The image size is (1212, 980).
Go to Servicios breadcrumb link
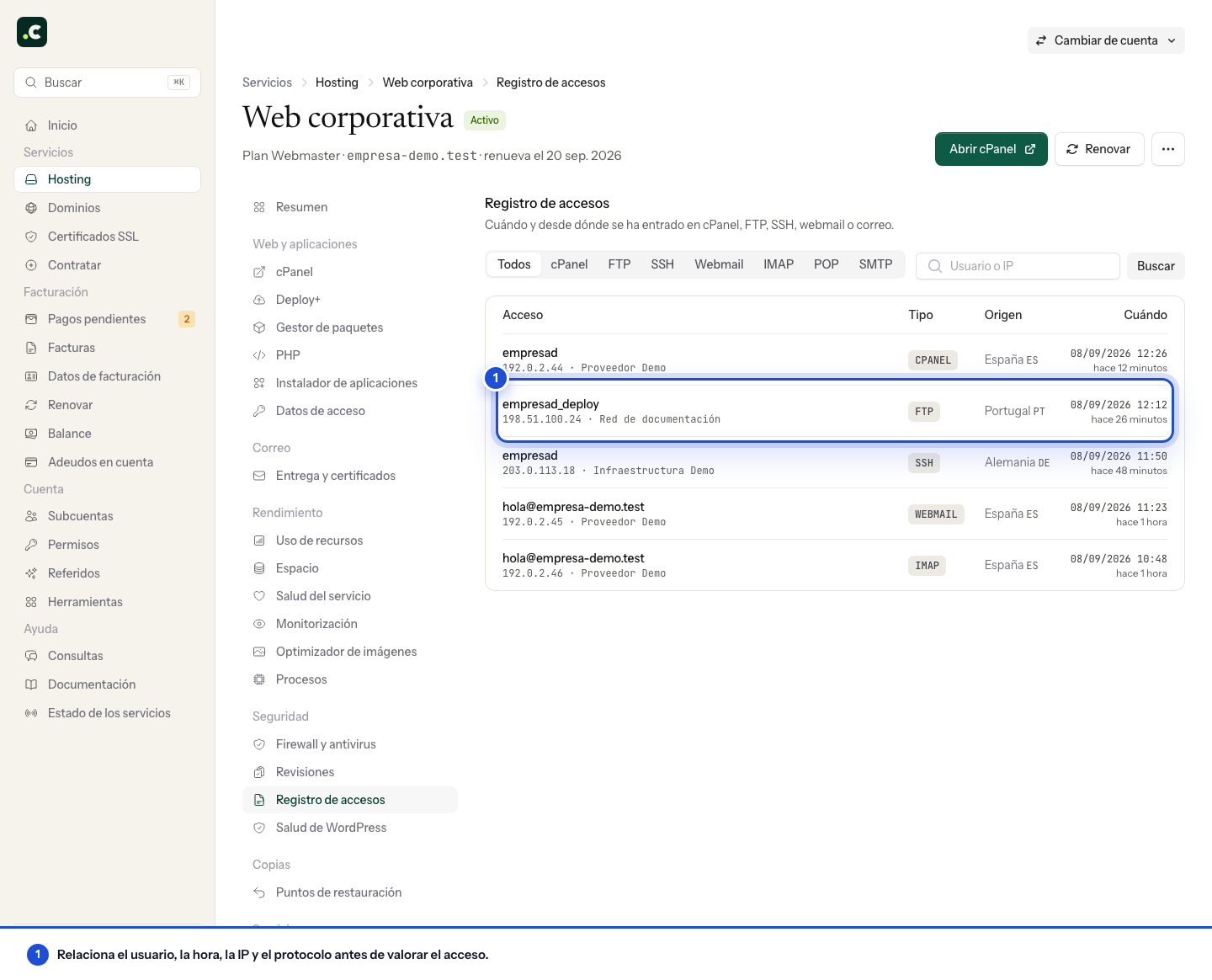click(267, 83)
